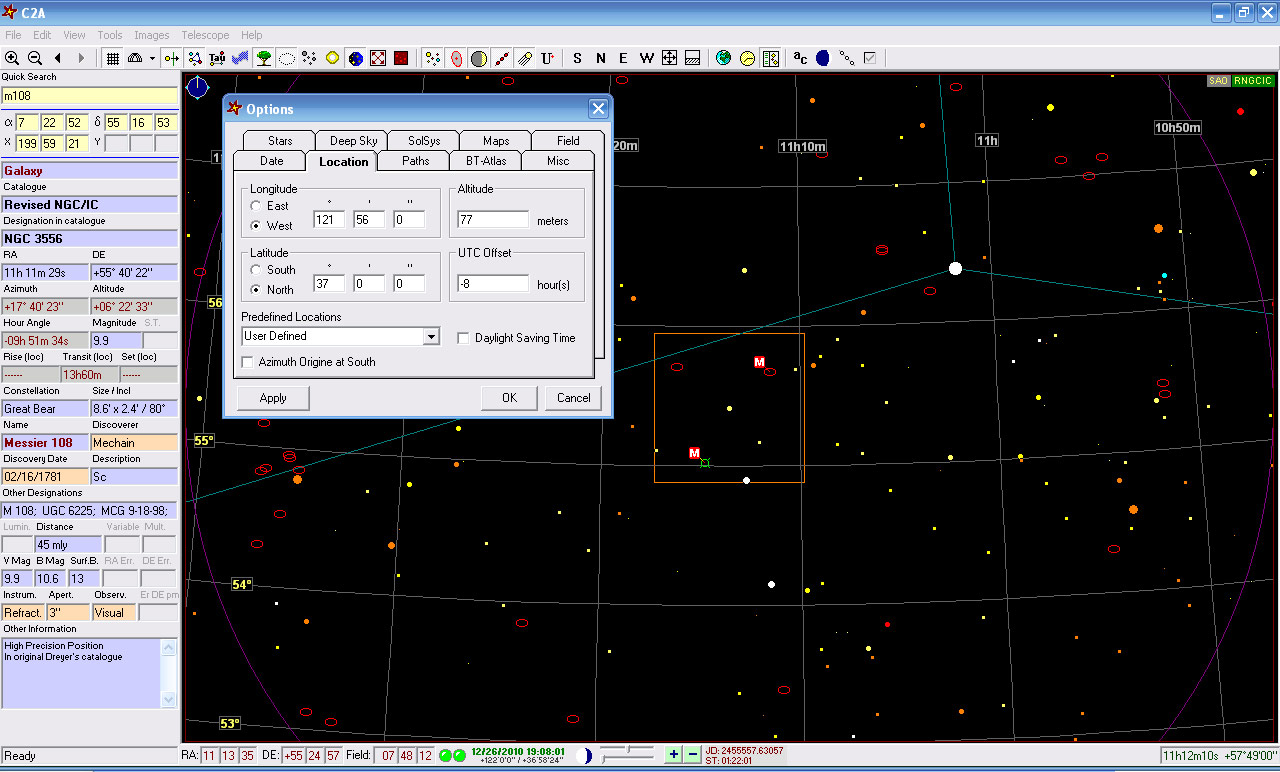Open the Maps options tab
Screen dimensions: 1280x772
(496, 141)
